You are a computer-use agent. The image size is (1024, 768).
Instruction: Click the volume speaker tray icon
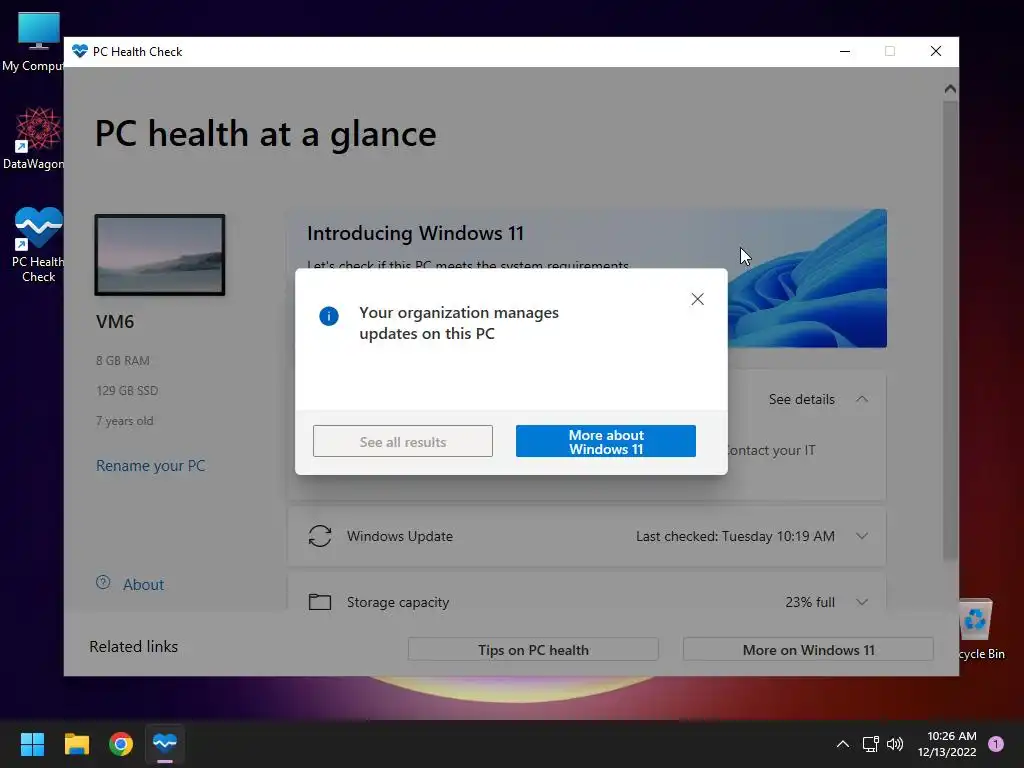pos(895,744)
